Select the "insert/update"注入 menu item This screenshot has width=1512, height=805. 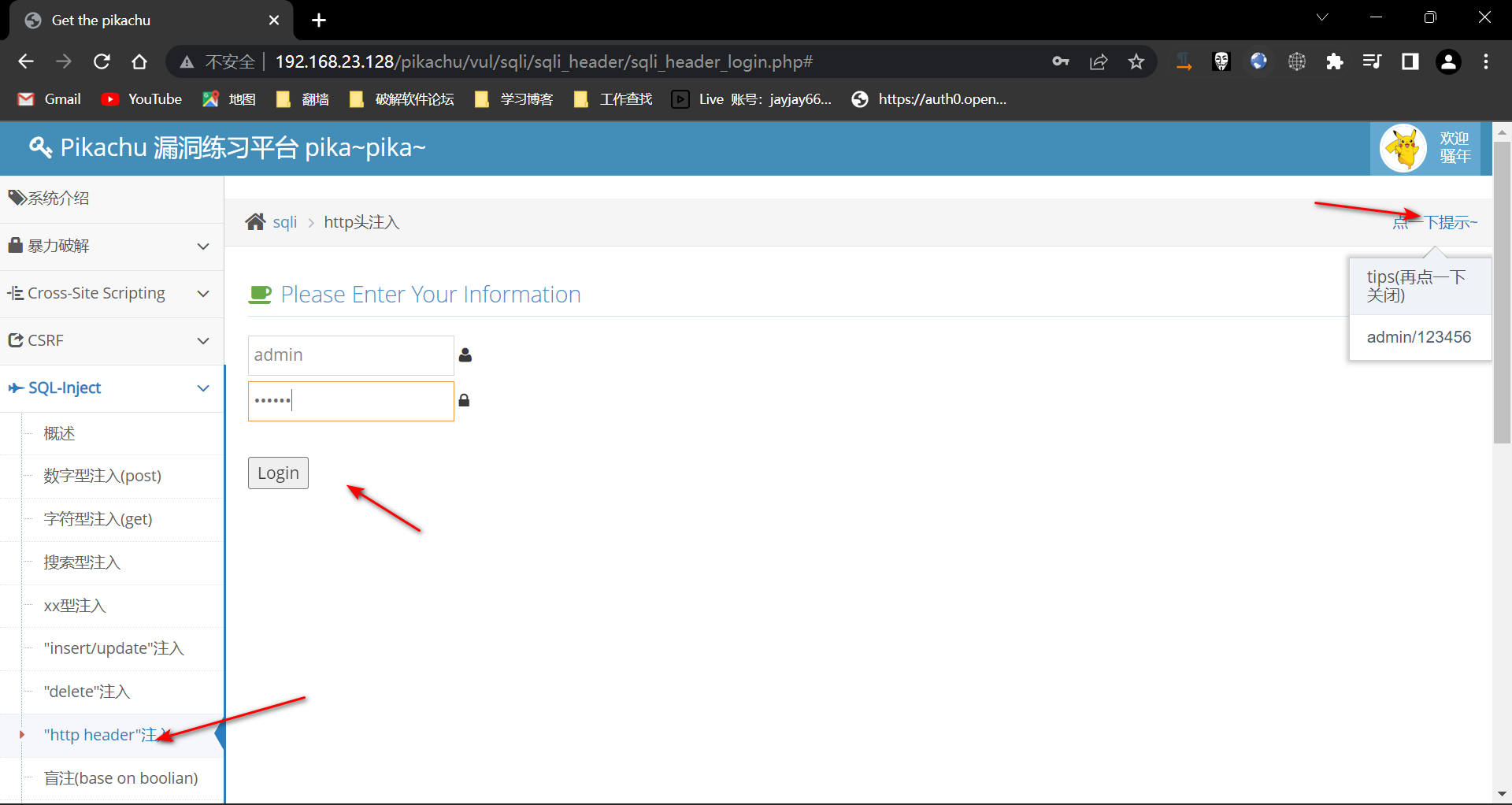click(113, 648)
